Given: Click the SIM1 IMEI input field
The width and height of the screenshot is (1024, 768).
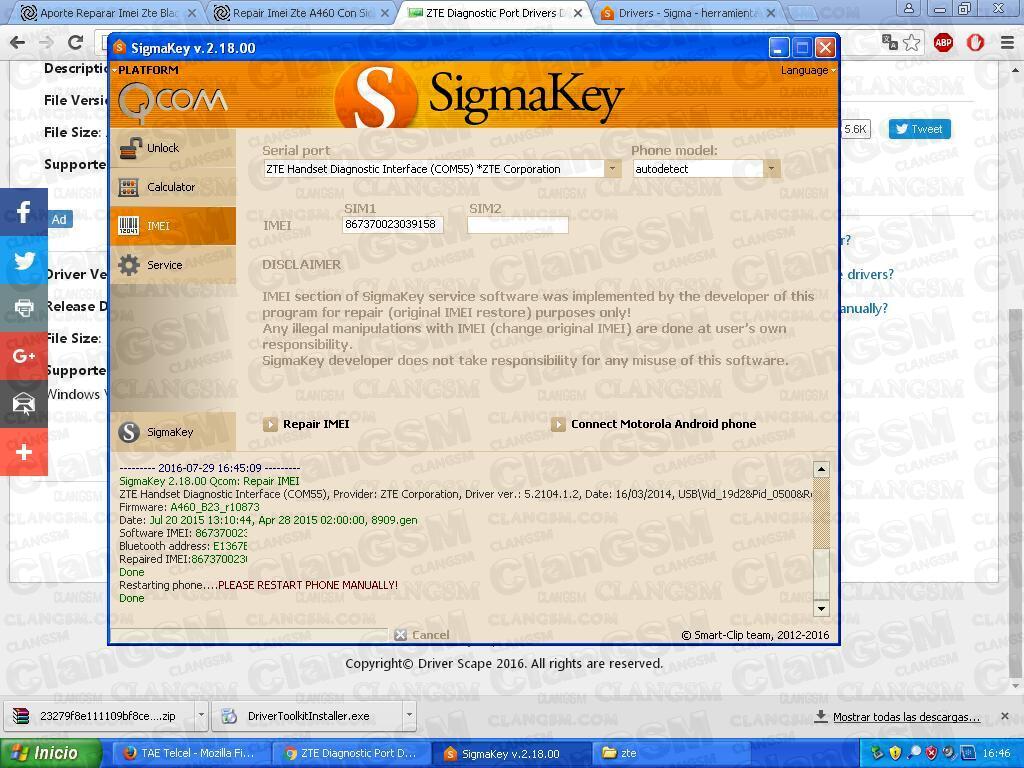Looking at the screenshot, I should (x=392, y=225).
